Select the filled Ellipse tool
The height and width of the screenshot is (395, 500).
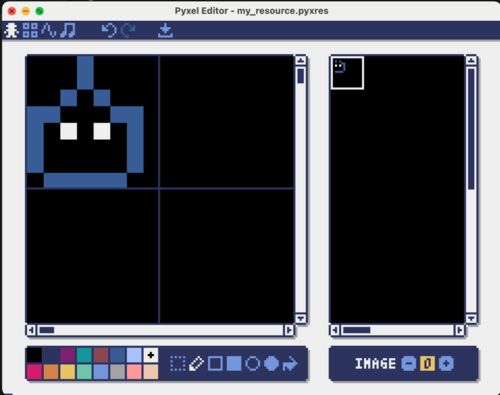pos(272,363)
